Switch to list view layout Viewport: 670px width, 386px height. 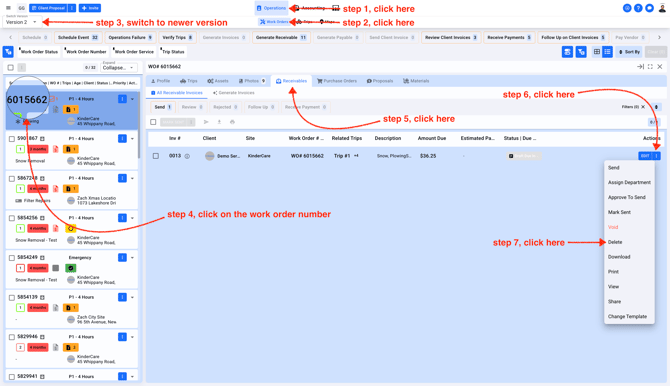click(x=607, y=52)
